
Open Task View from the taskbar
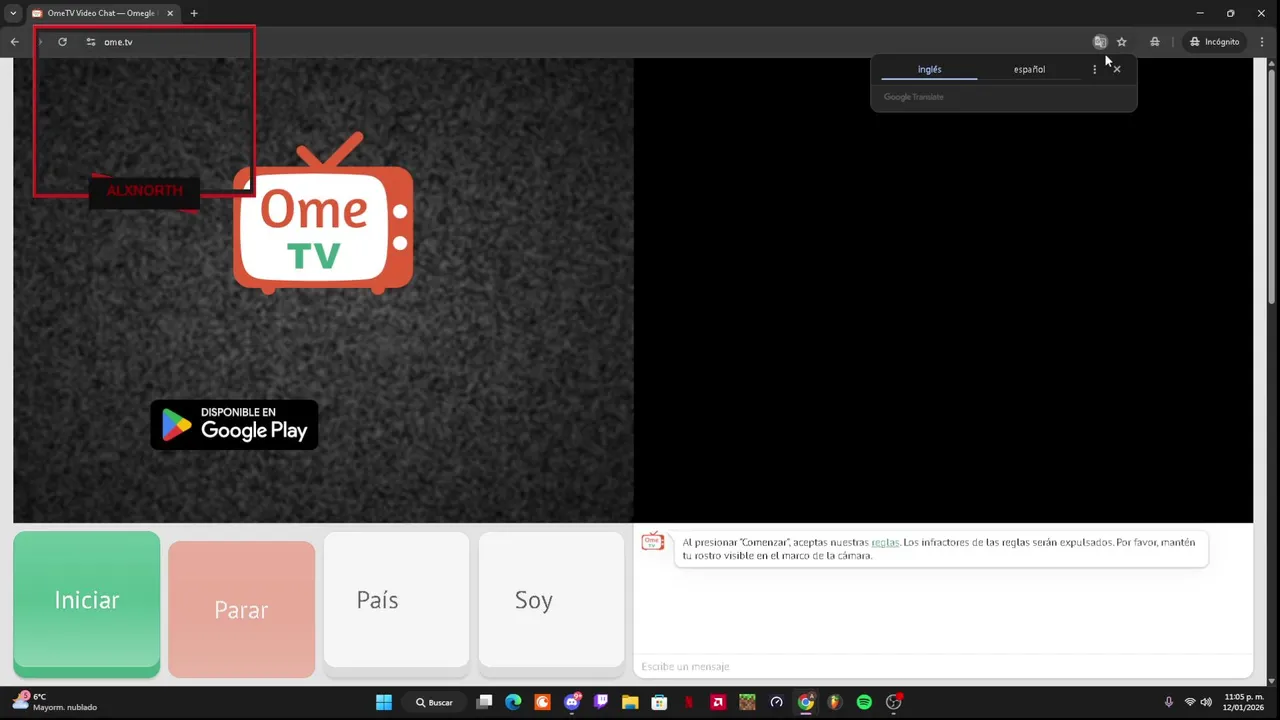484,702
